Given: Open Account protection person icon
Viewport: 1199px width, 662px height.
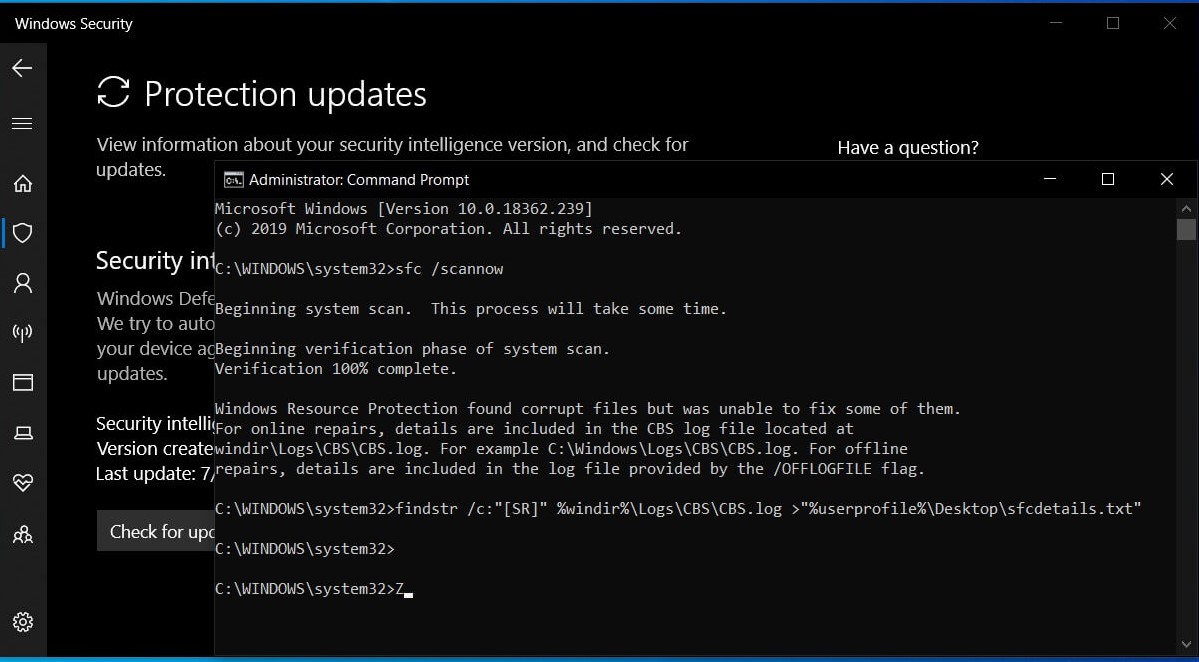Looking at the screenshot, I should click(x=23, y=283).
